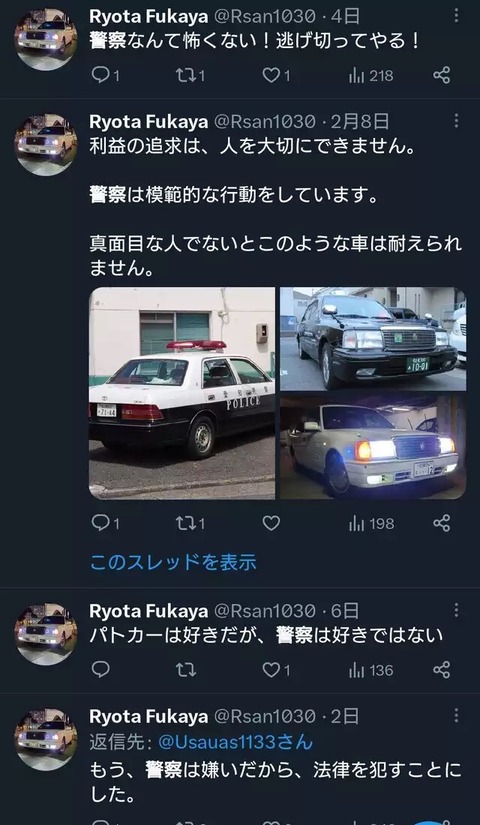The width and height of the screenshot is (480, 825).
Task: Click このスレッドを表示 link
Action: (x=173, y=562)
